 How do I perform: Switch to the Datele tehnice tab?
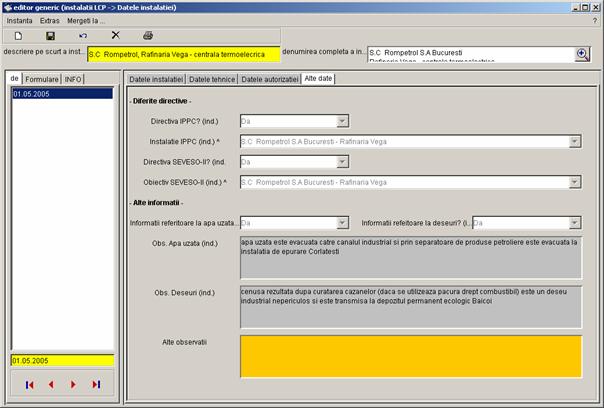[x=211, y=78]
